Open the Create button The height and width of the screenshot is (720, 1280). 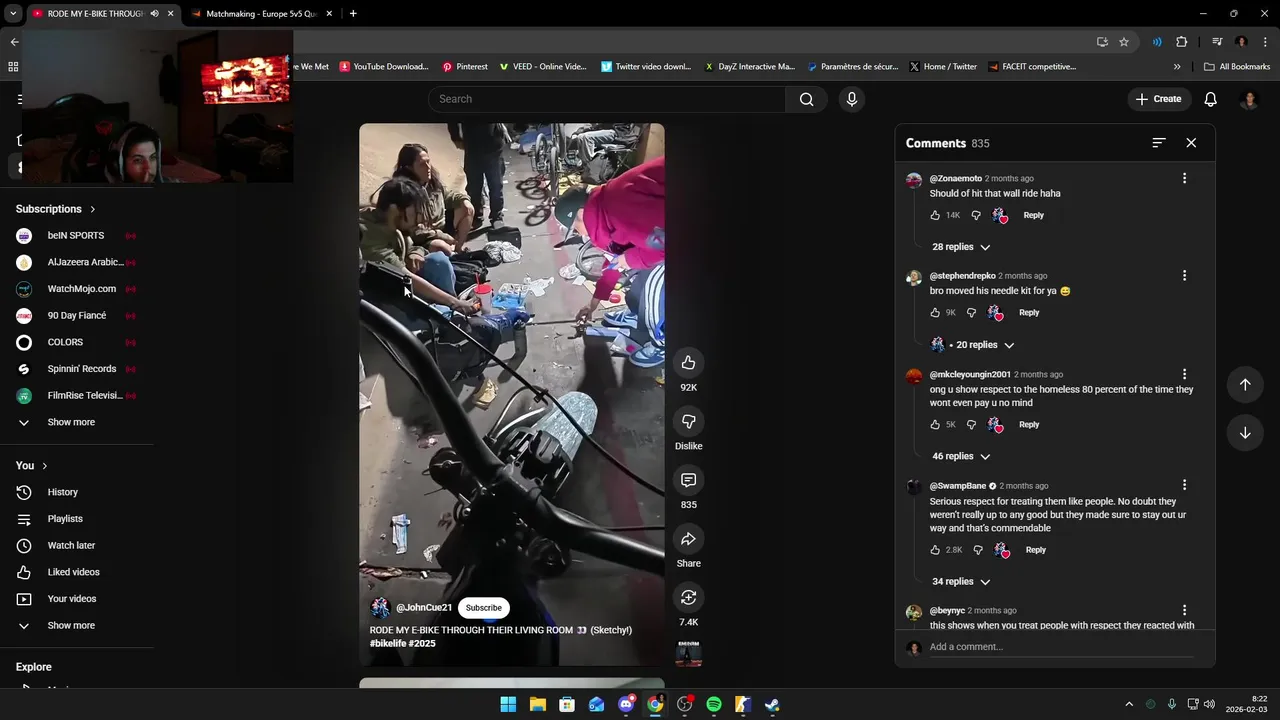[1159, 99]
